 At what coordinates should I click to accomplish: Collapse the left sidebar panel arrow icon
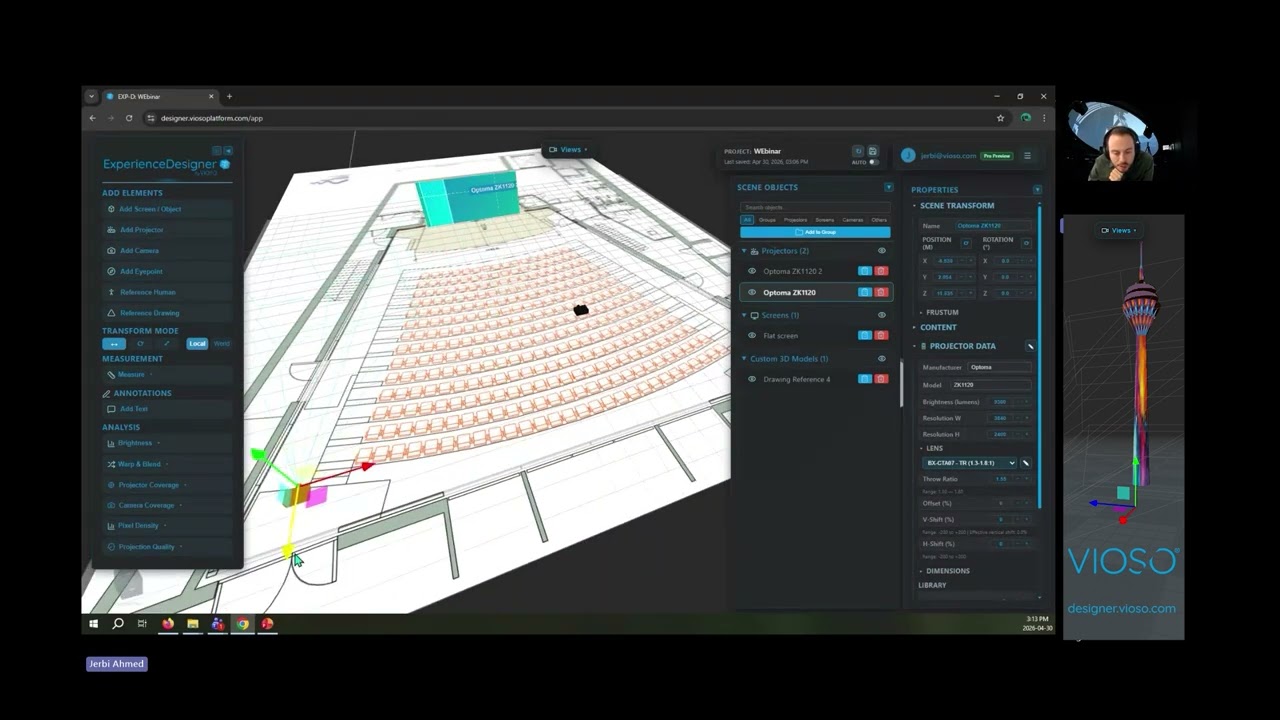point(228,150)
